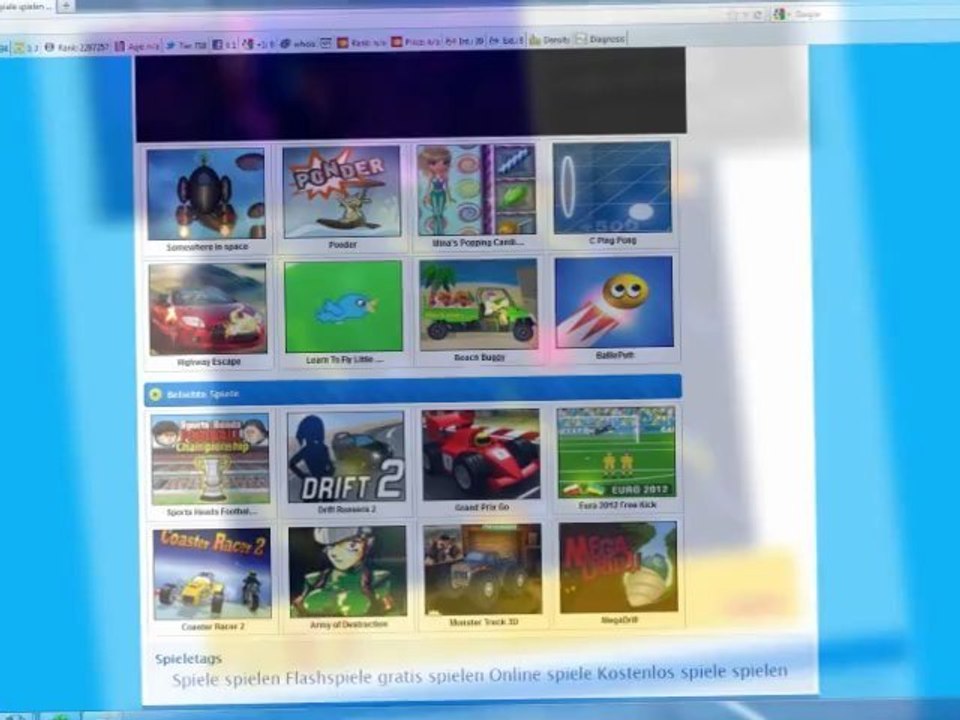Open the Monster Truck 3D thumbnail
Screen dimensions: 960x720
click(x=483, y=569)
